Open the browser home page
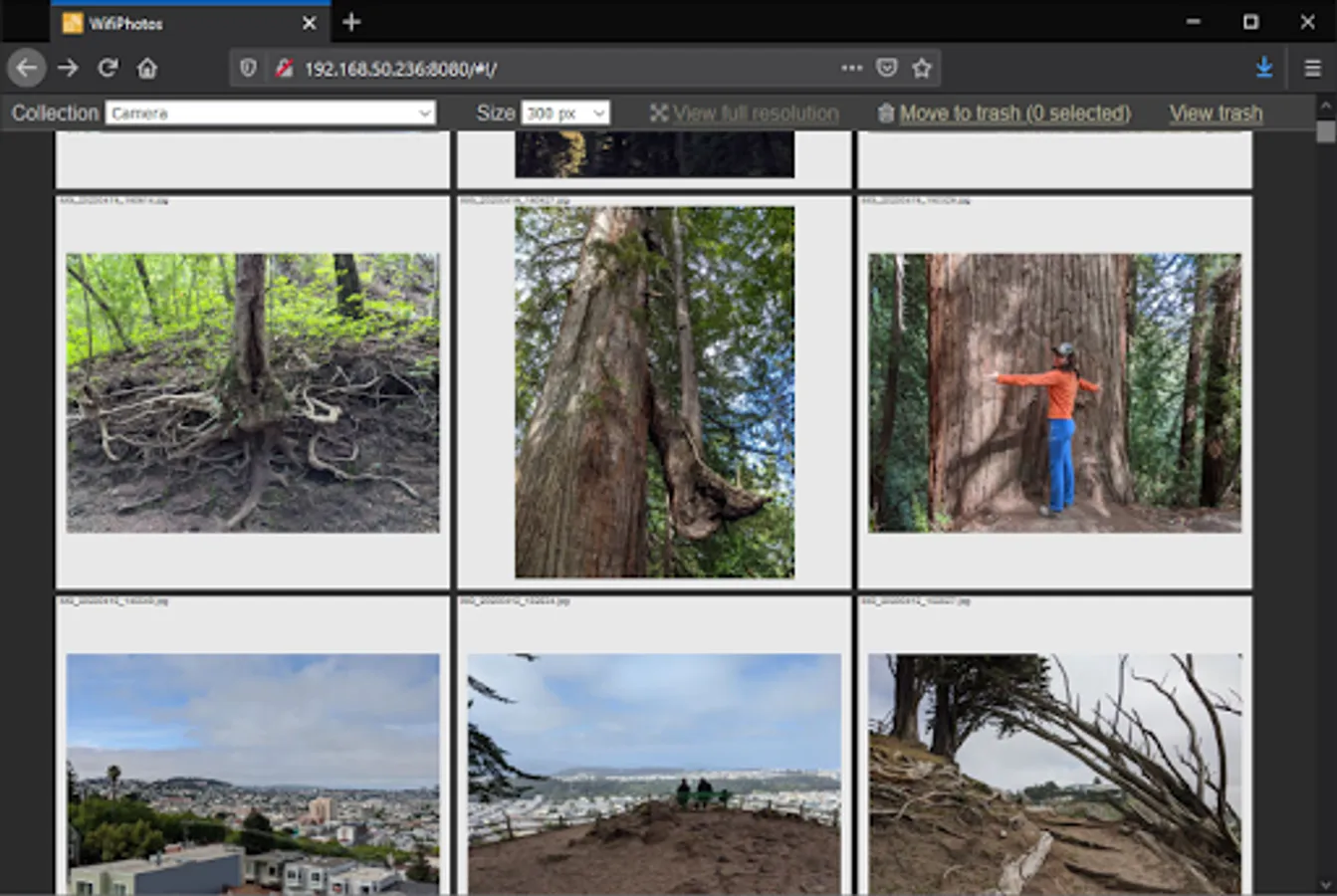 coord(147,68)
